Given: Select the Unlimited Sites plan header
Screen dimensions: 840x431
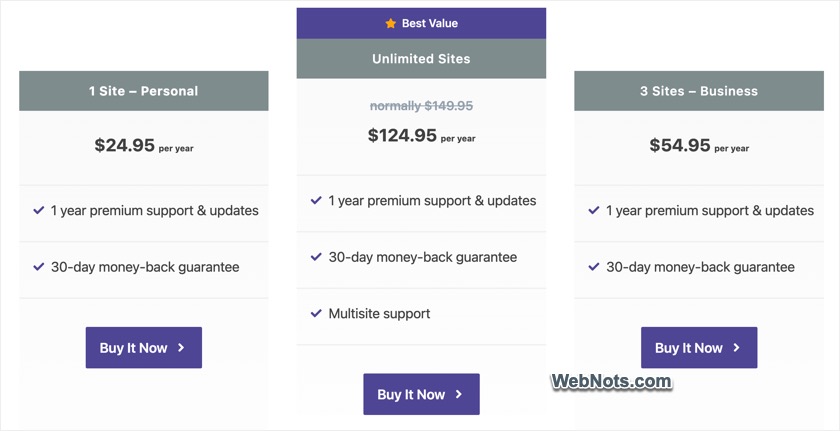Looking at the screenshot, I should 421,59.
